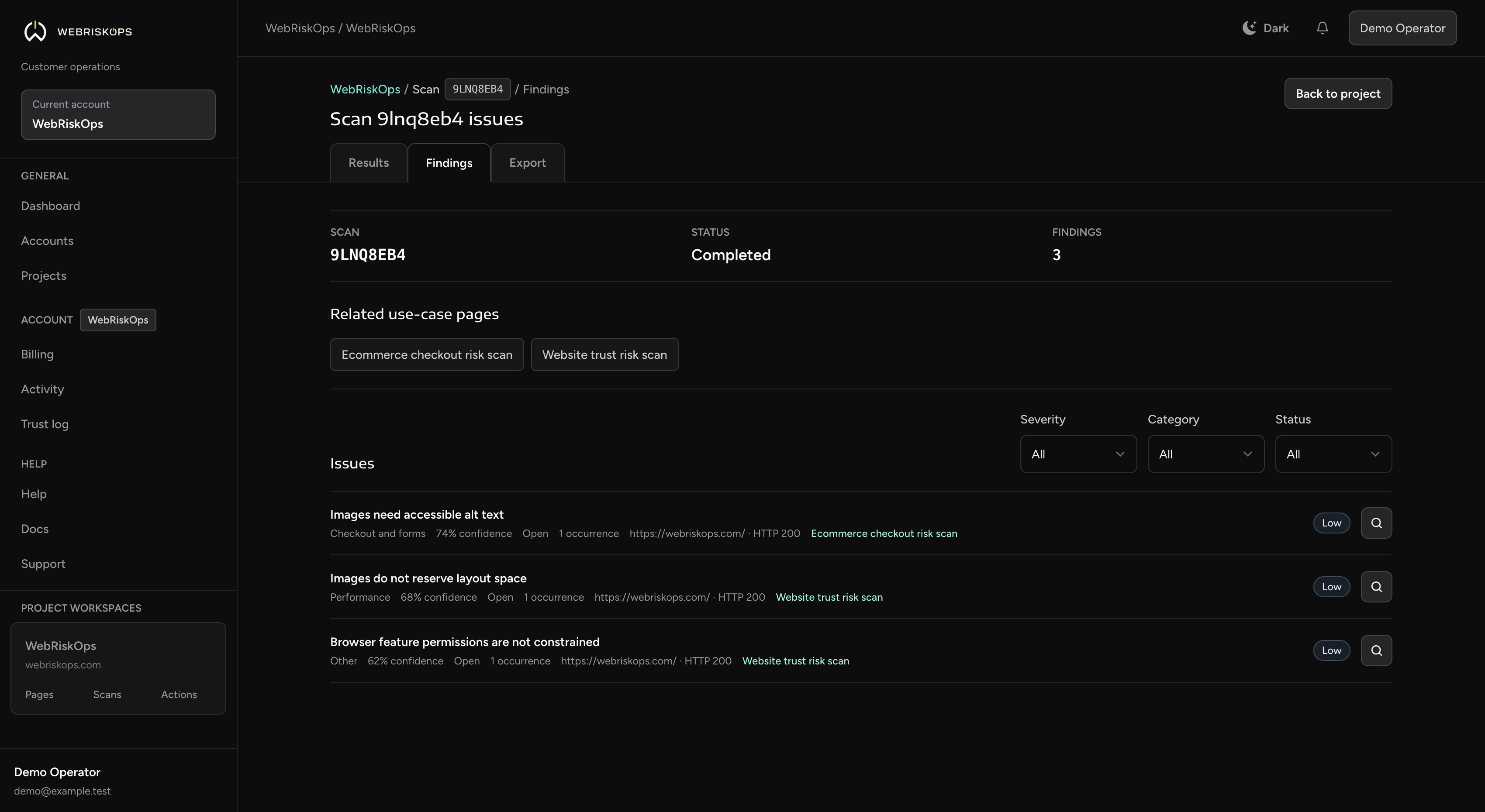Open Pages in the project workspace card
The width and height of the screenshot is (1485, 812).
39,695
